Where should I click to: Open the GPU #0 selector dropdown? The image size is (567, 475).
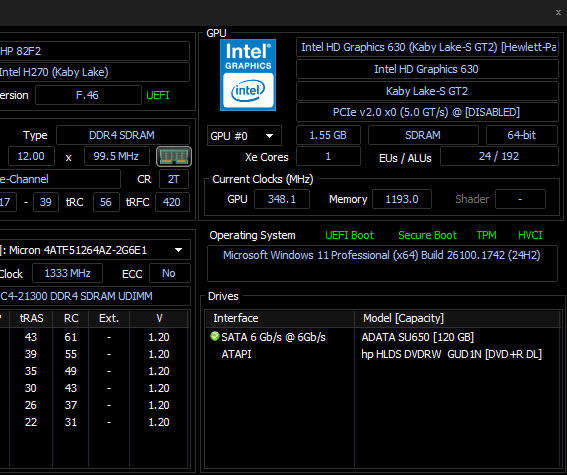tap(244, 136)
